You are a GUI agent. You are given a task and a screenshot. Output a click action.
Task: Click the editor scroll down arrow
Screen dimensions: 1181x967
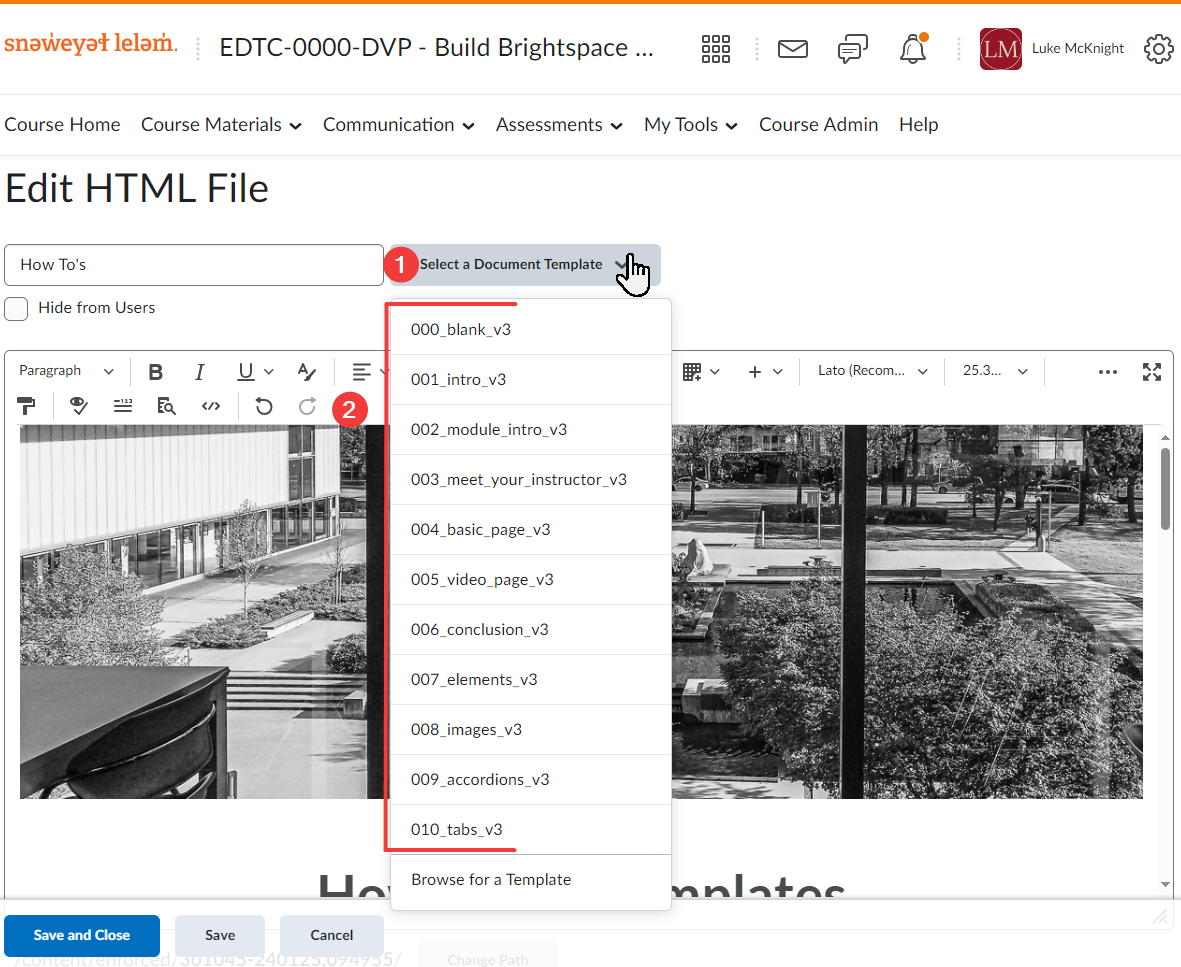1165,885
